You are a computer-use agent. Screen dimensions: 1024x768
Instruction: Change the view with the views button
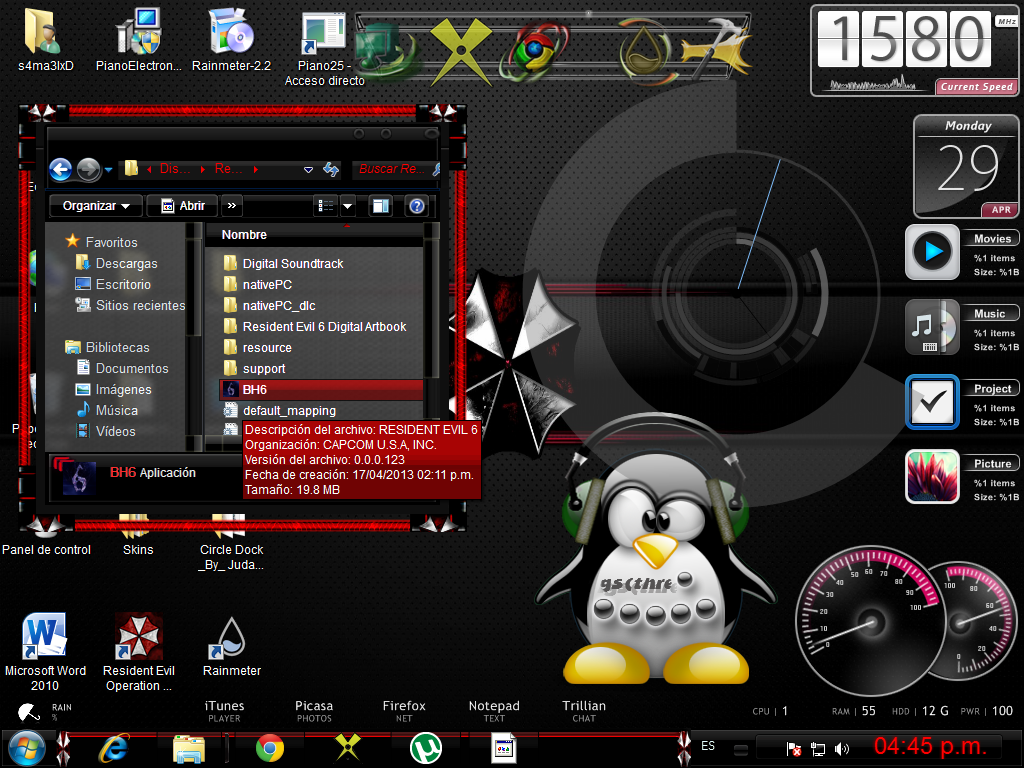326,206
